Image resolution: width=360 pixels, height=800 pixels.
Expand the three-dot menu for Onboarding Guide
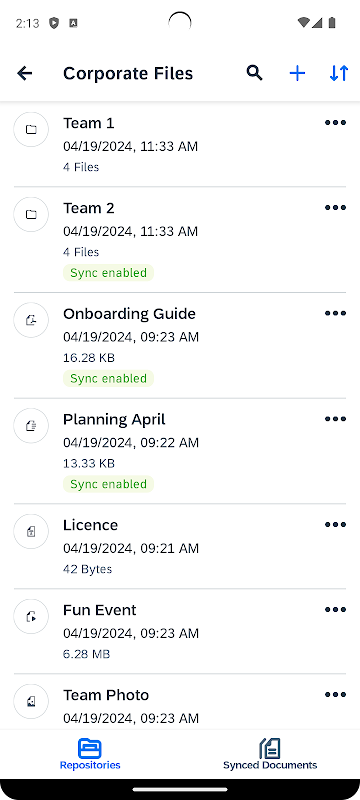pyautogui.click(x=335, y=313)
